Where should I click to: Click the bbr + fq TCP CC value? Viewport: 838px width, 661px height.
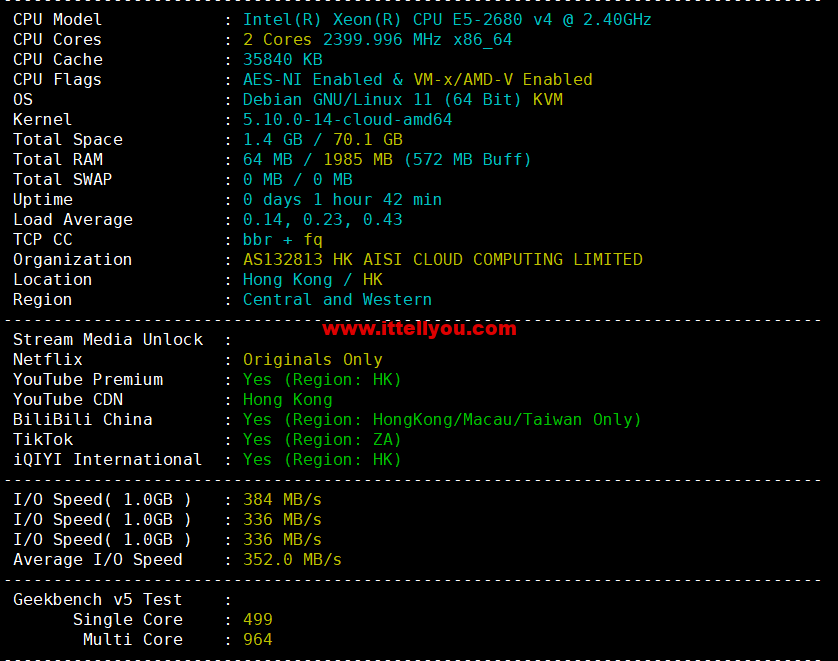point(282,240)
